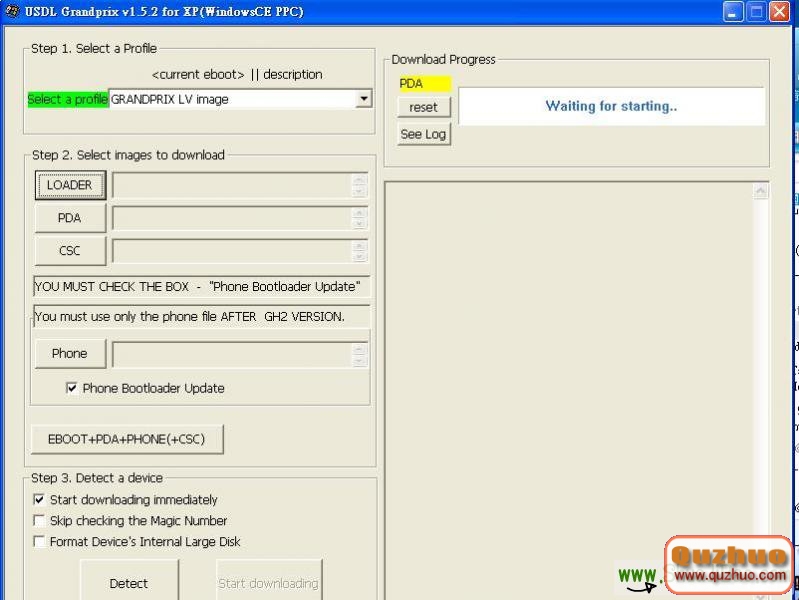This screenshot has height=600, width=799.
Task: Open the Select a profile dropdown arrow
Action: coord(363,98)
